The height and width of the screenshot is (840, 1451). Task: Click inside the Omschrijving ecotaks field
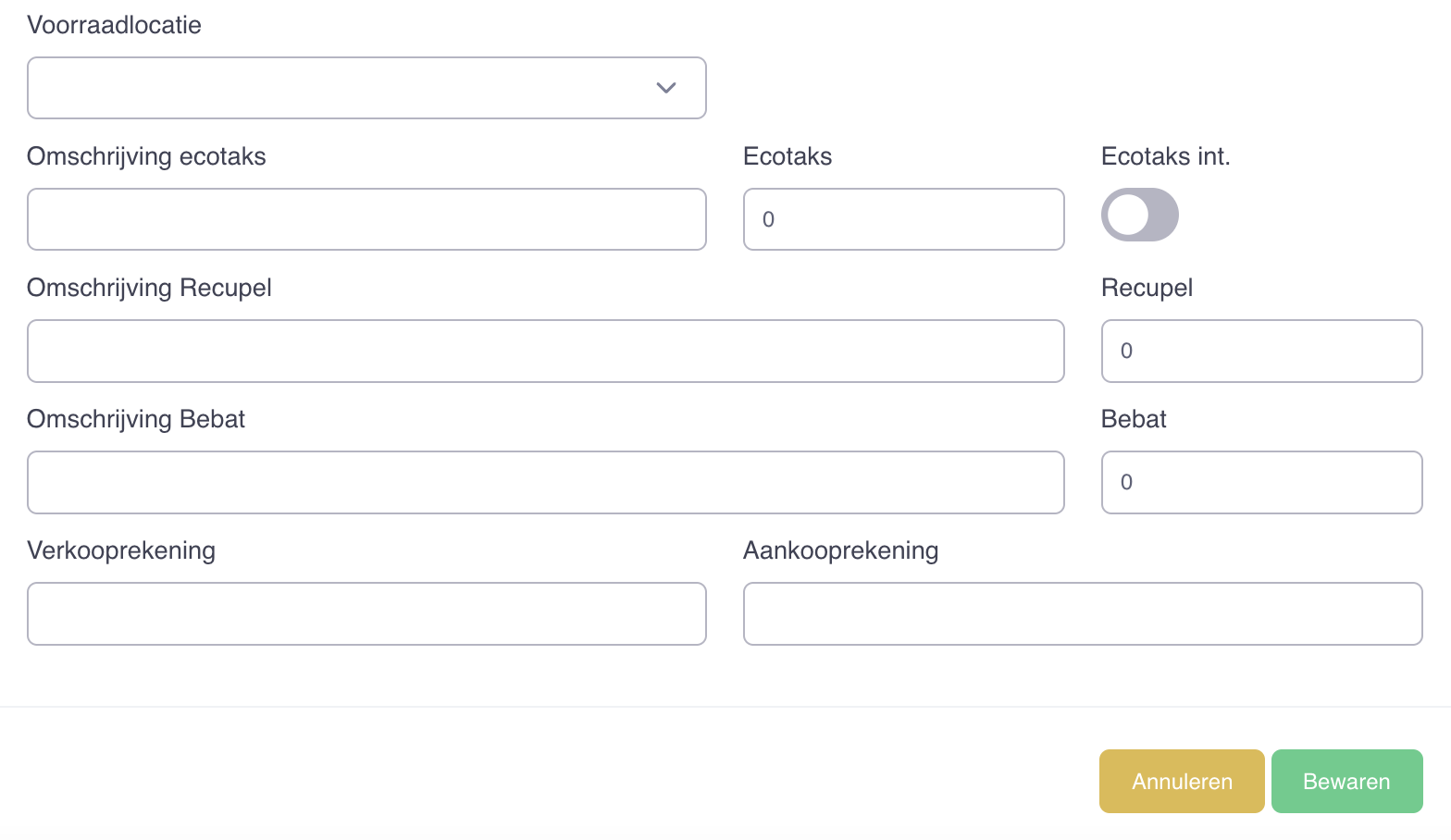(x=366, y=219)
